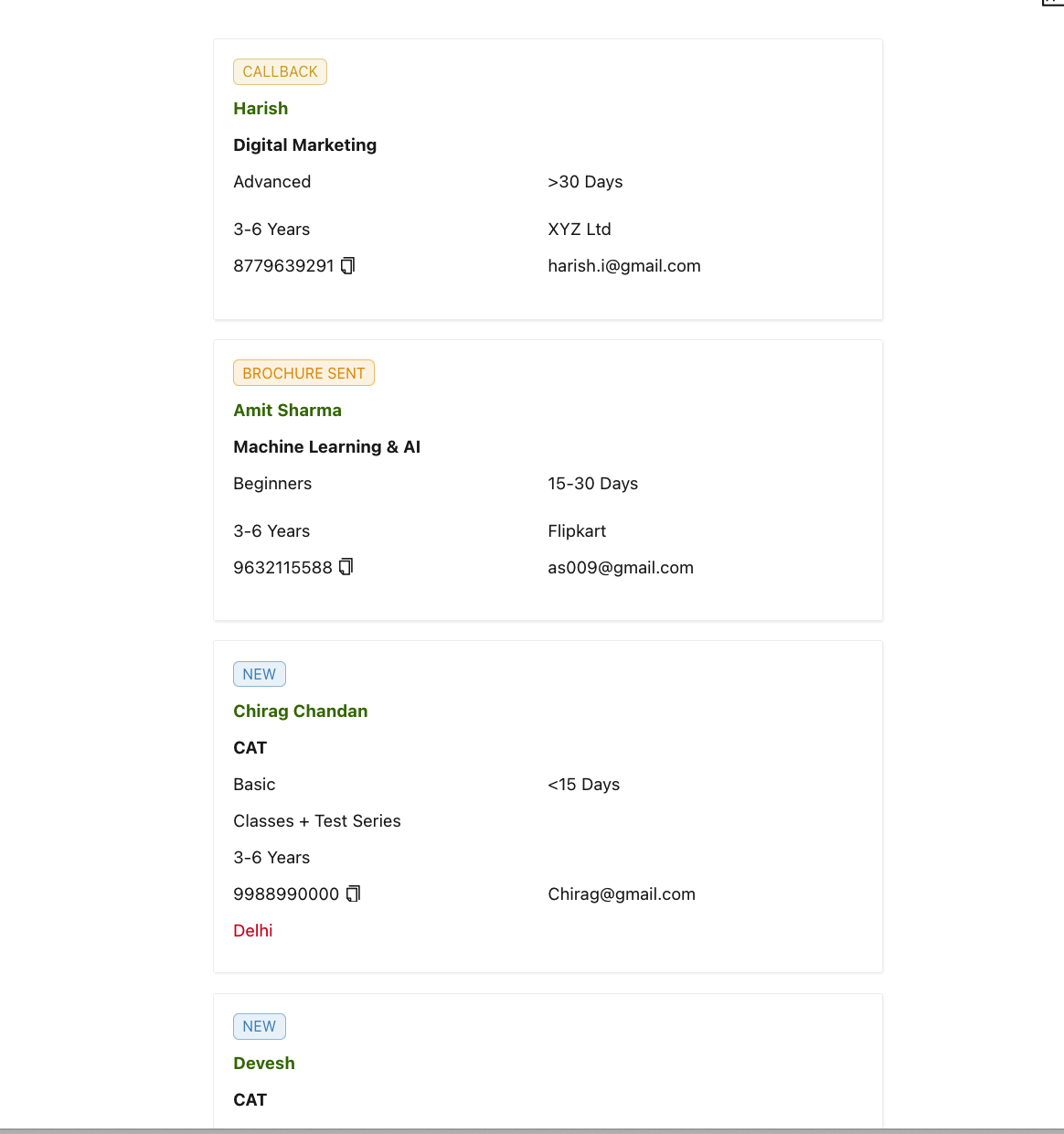Image resolution: width=1064 pixels, height=1134 pixels.
Task: Select Chirag@gmail.com email
Action: tap(621, 894)
